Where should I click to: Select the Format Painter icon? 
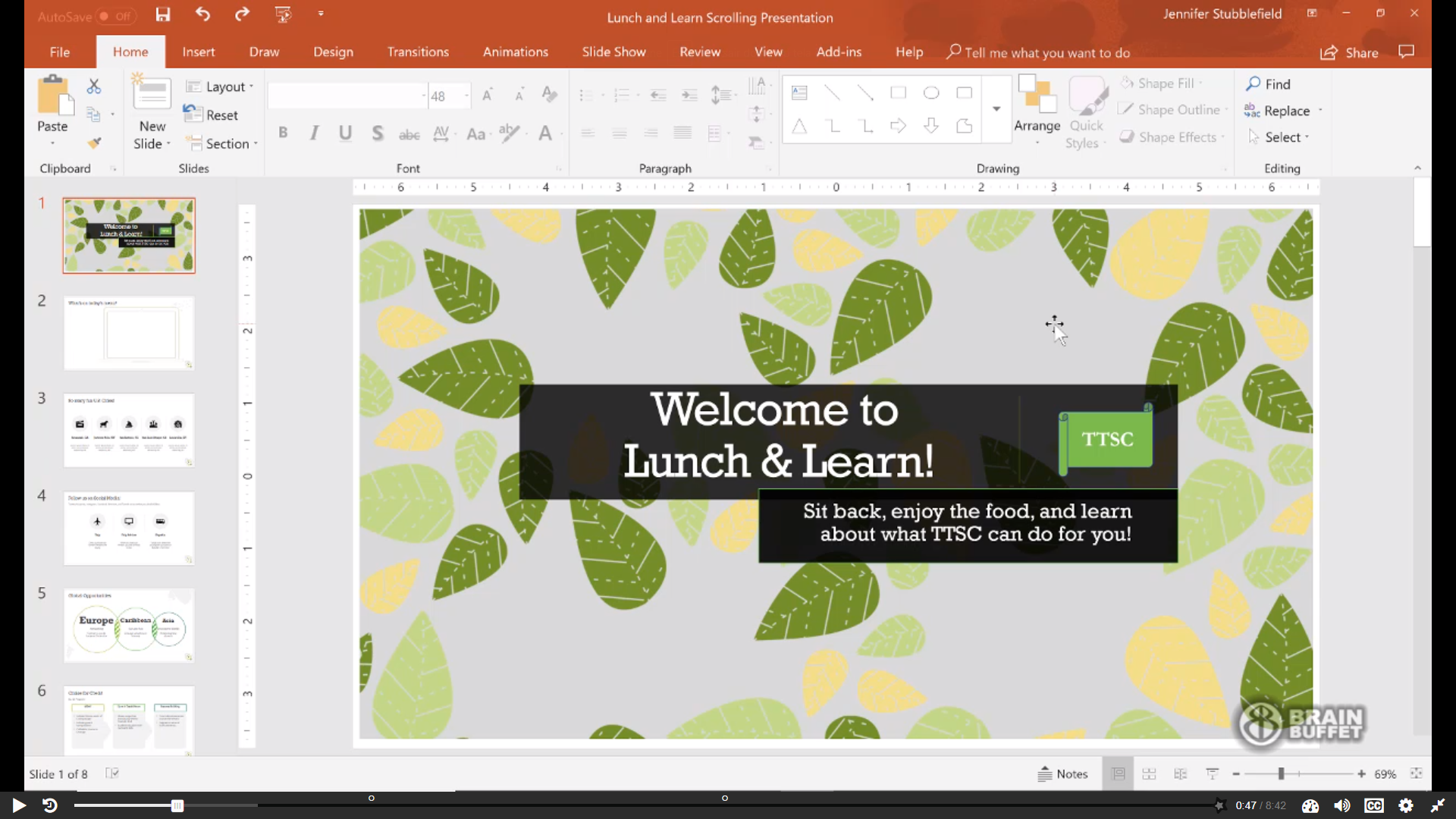(x=94, y=143)
